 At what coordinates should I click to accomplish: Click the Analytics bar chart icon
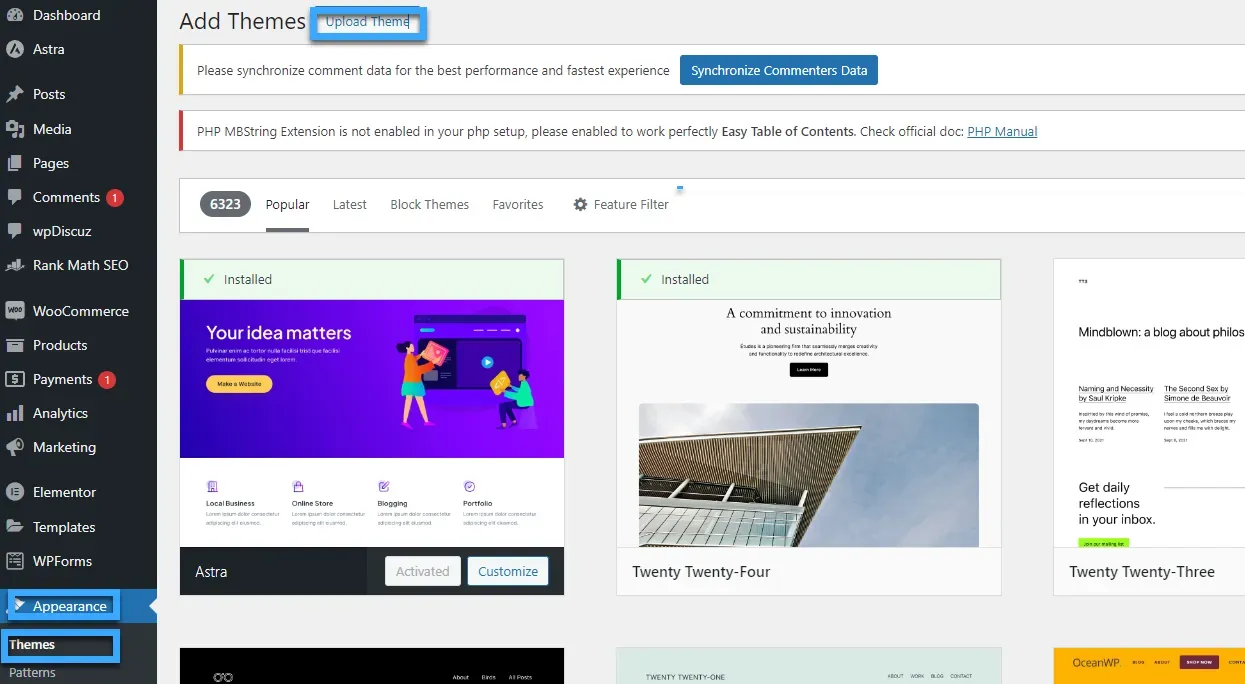(15, 413)
